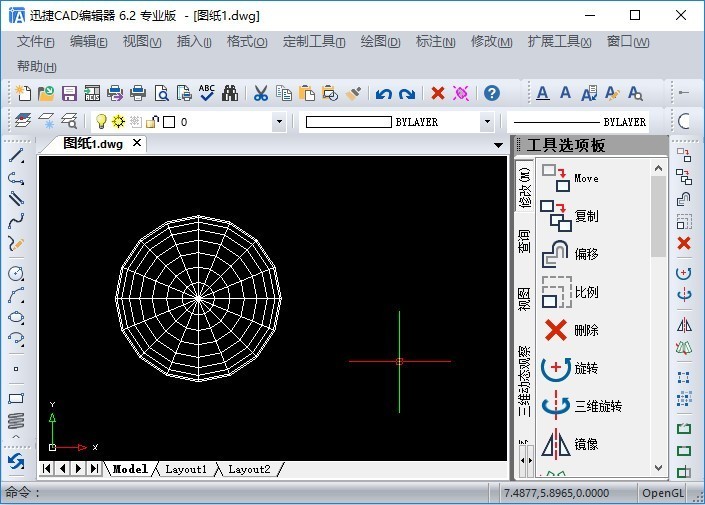Click the underlined A text icon

tap(543, 93)
